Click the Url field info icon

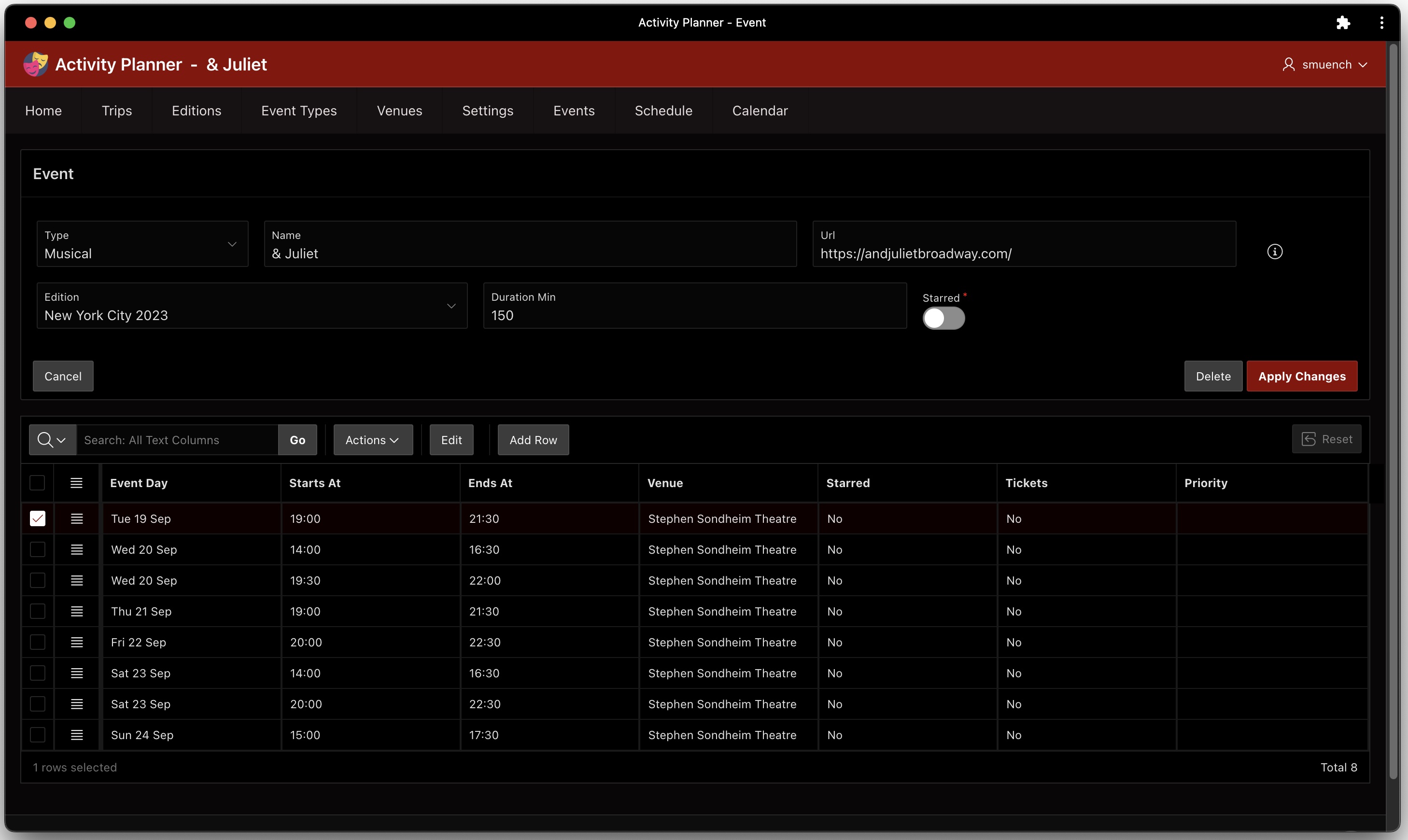(1274, 252)
